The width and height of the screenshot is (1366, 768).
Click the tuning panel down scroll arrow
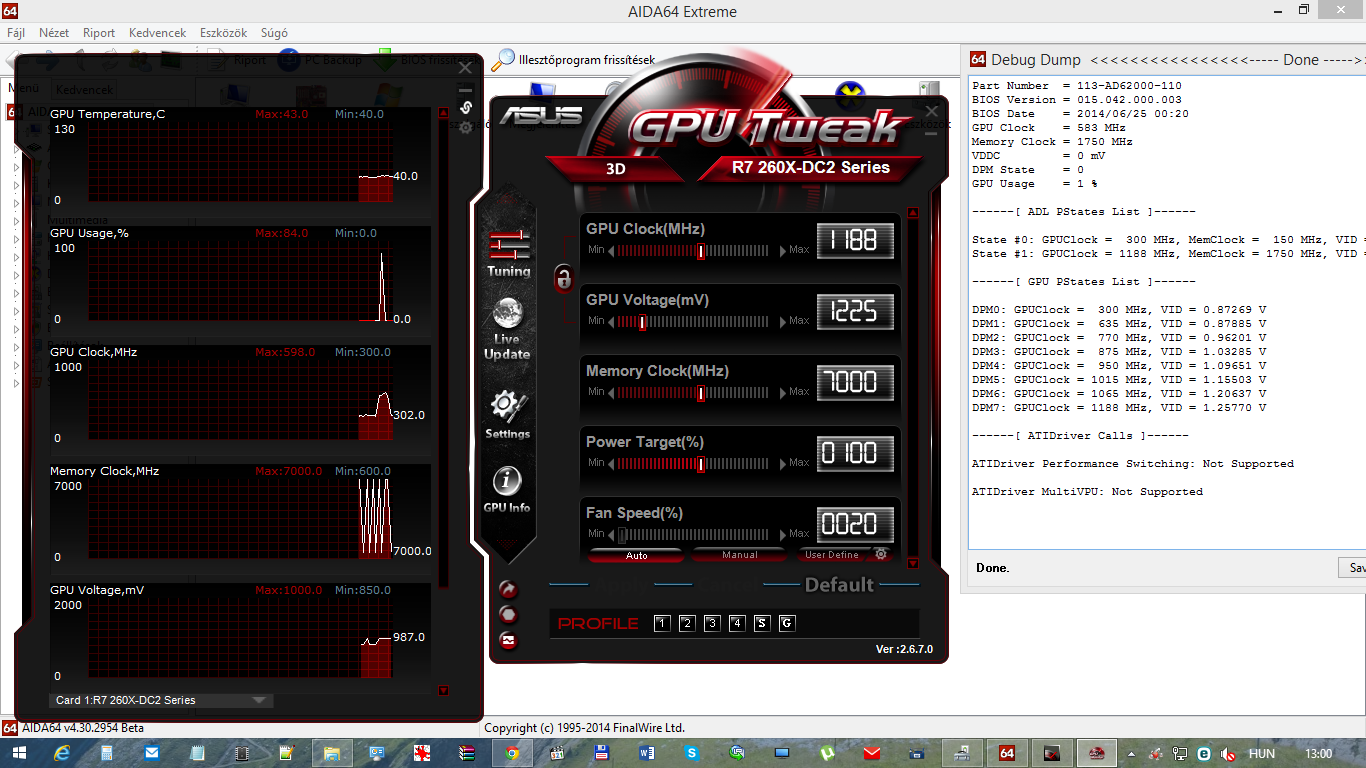point(912,563)
